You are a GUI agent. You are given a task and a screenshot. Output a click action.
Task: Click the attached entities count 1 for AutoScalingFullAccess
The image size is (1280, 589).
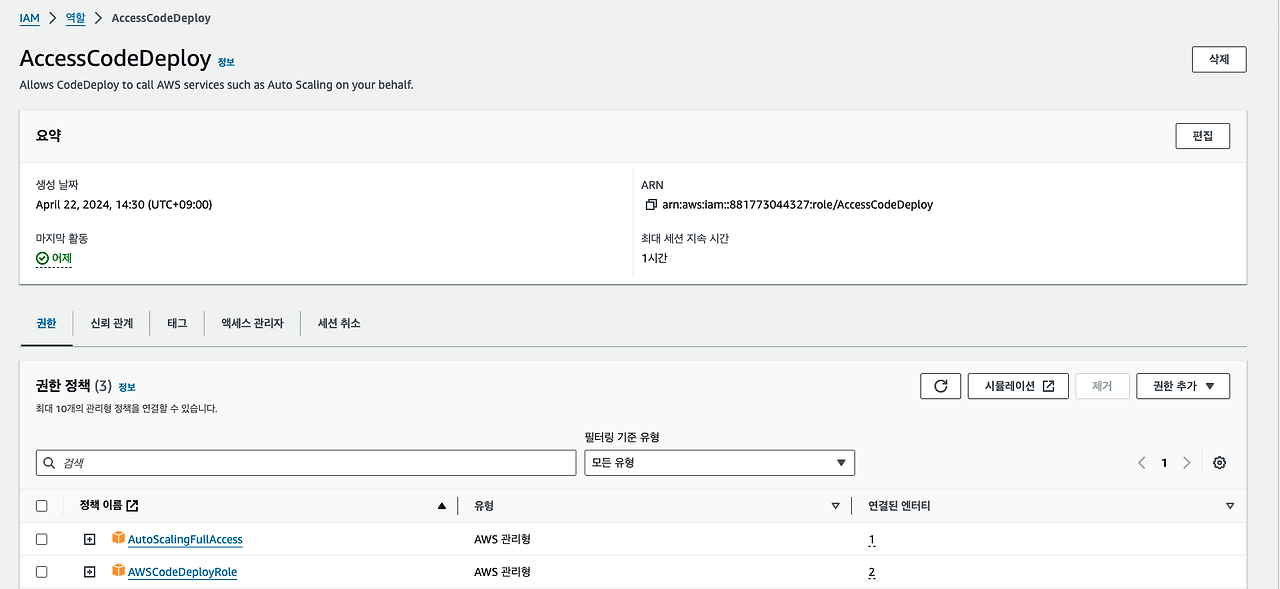tap(872, 540)
